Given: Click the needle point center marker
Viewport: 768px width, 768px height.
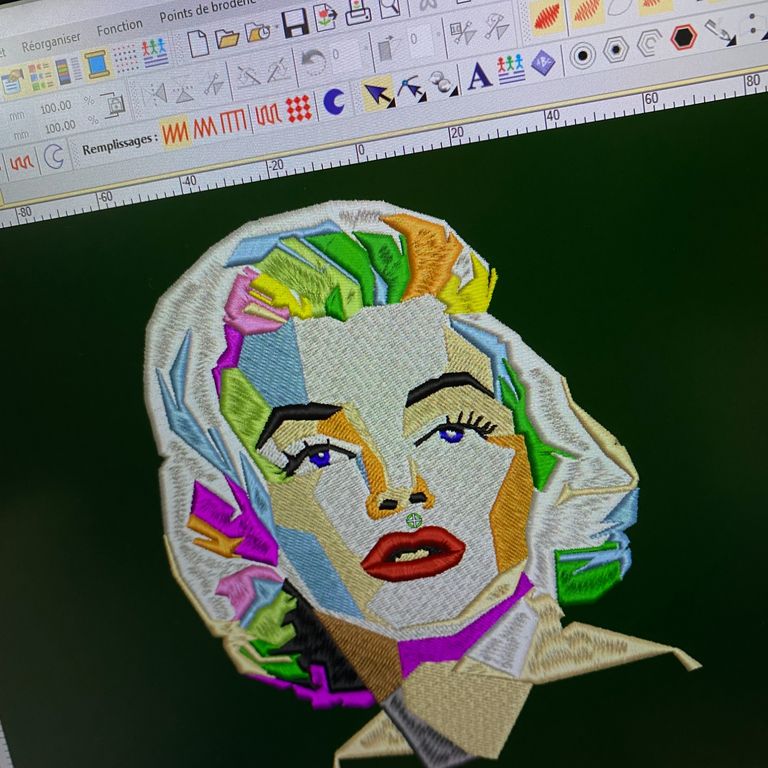Looking at the screenshot, I should [x=414, y=520].
